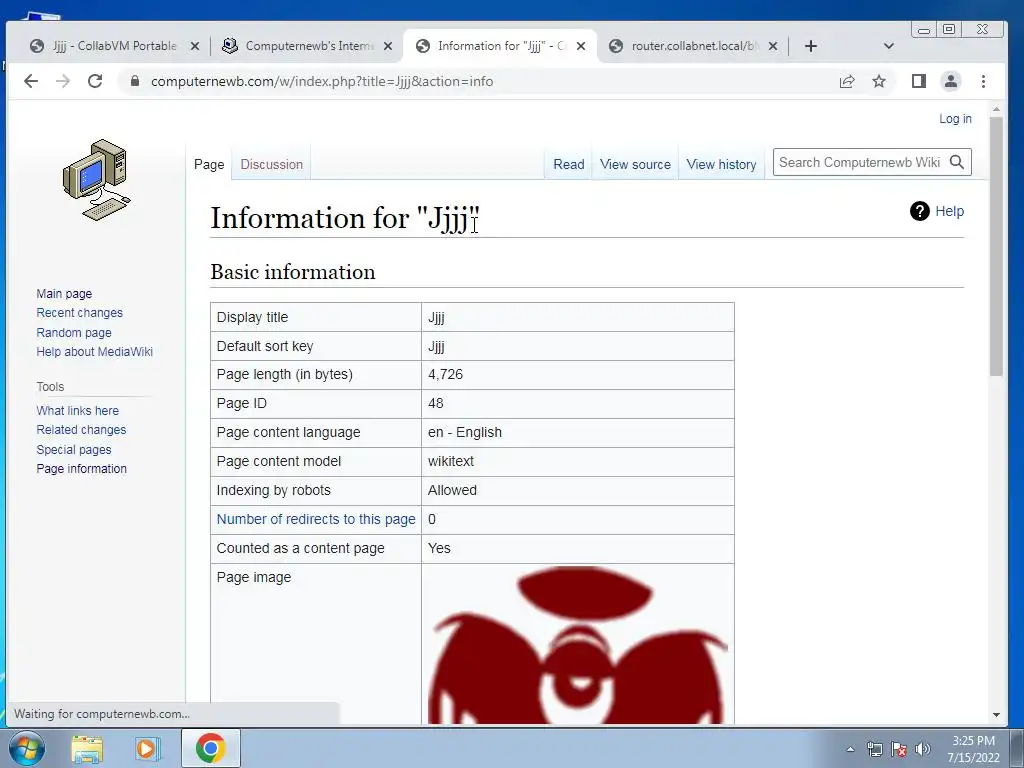Open the Chrome side panel icon
Screen dimensions: 1024x768
(x=919, y=81)
